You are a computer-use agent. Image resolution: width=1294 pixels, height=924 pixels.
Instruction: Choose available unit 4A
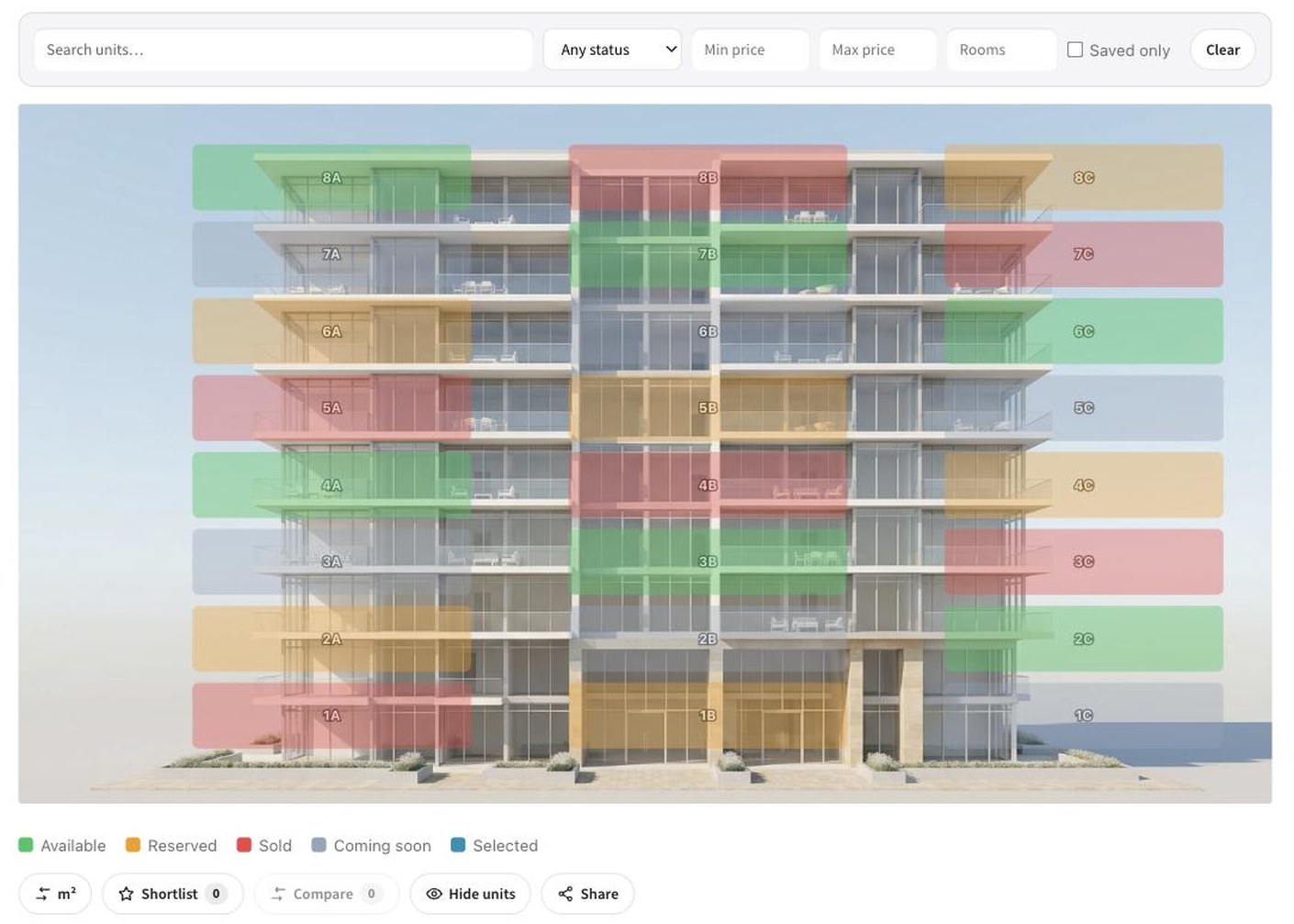tap(331, 484)
